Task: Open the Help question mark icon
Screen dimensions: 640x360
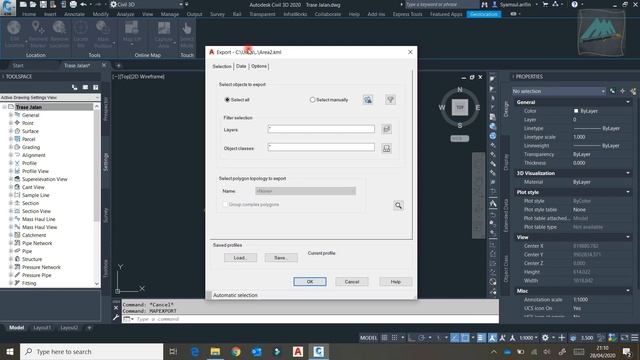Action: coord(574,4)
